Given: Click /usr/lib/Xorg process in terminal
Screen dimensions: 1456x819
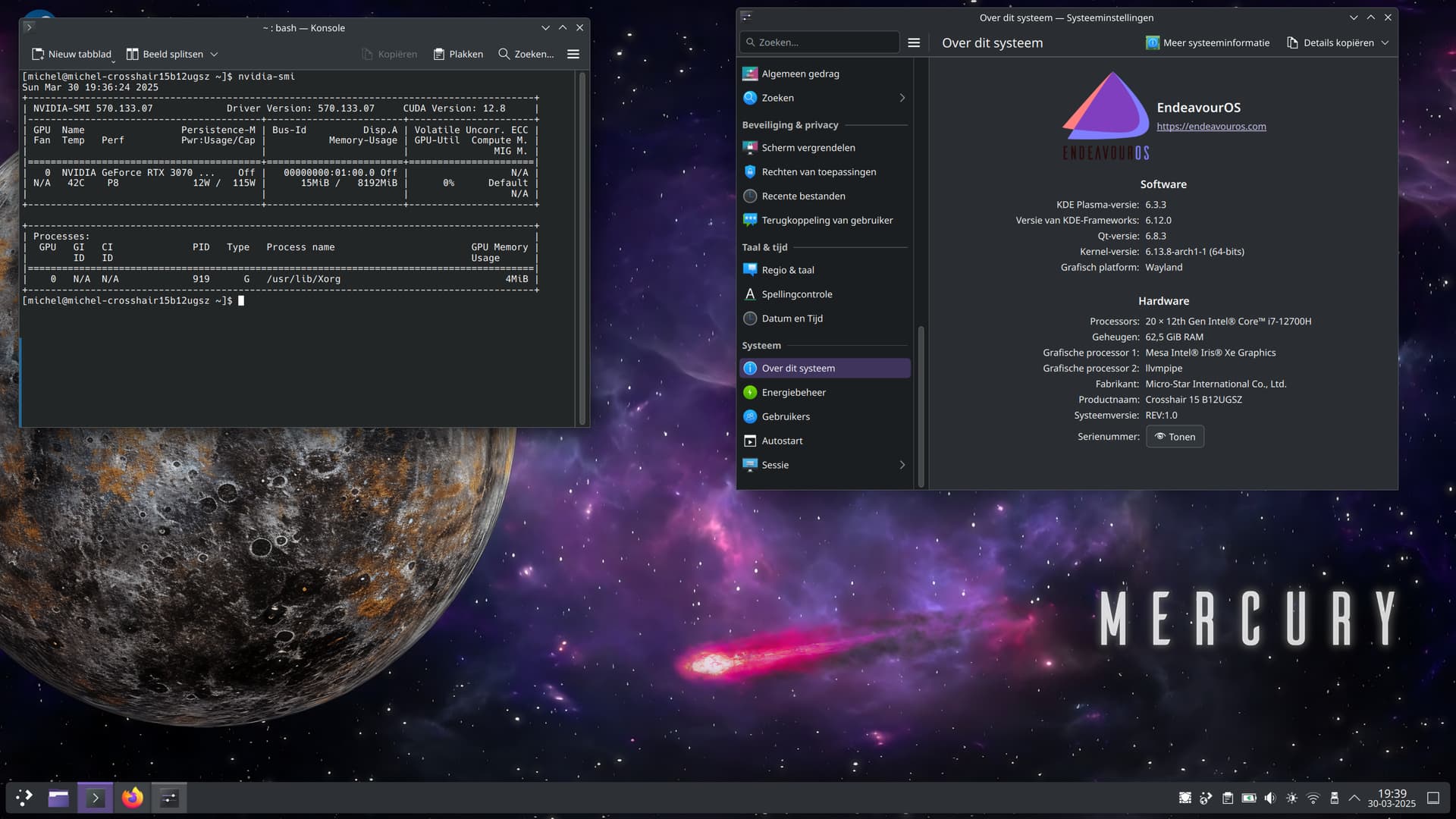Looking at the screenshot, I should tap(303, 279).
